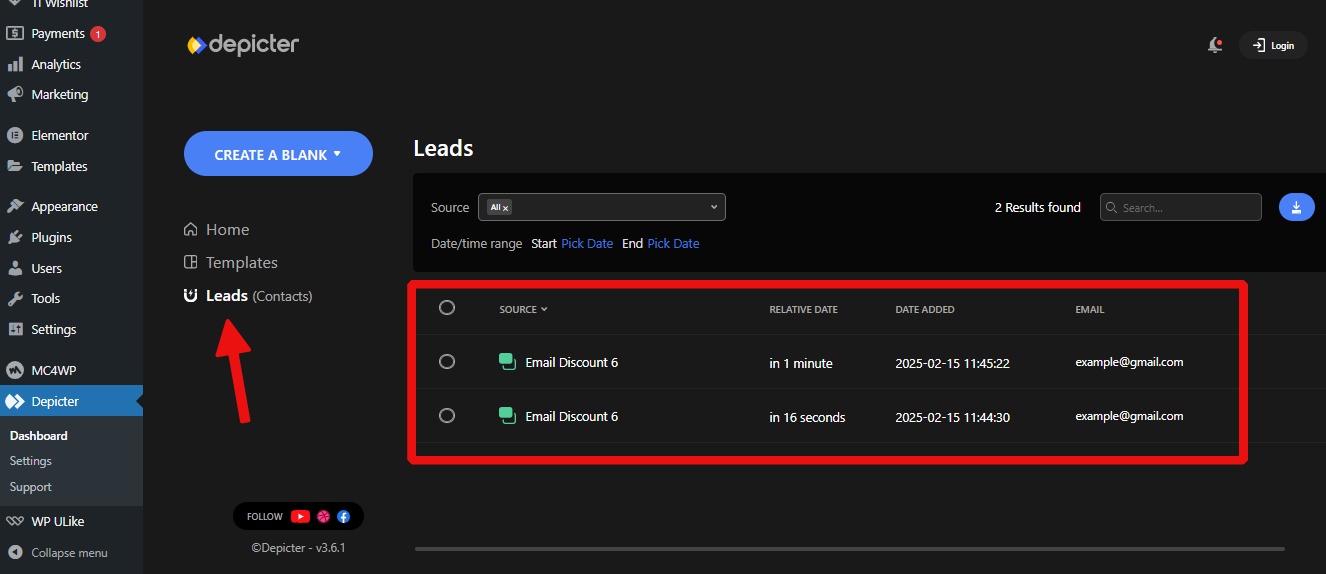1326x574 pixels.
Task: Click the Marketing megaphone icon
Action: pyautogui.click(x=15, y=94)
